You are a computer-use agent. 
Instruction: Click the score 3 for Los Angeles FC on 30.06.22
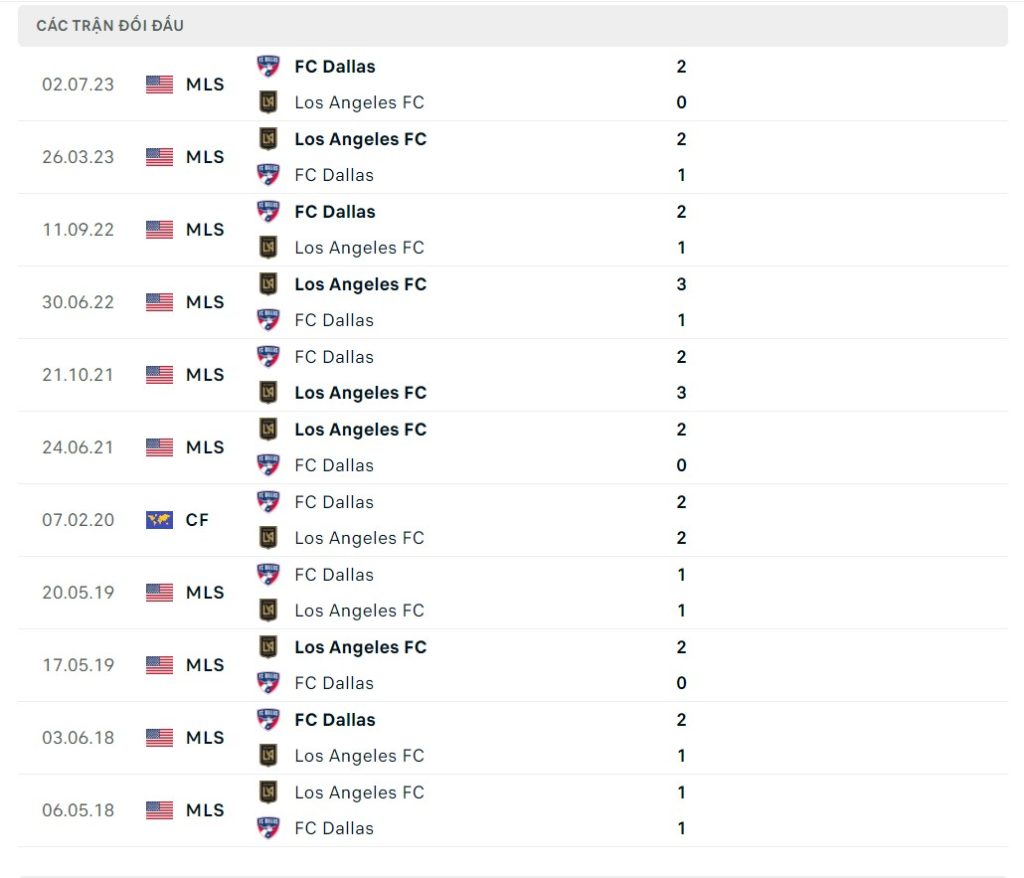pos(681,284)
